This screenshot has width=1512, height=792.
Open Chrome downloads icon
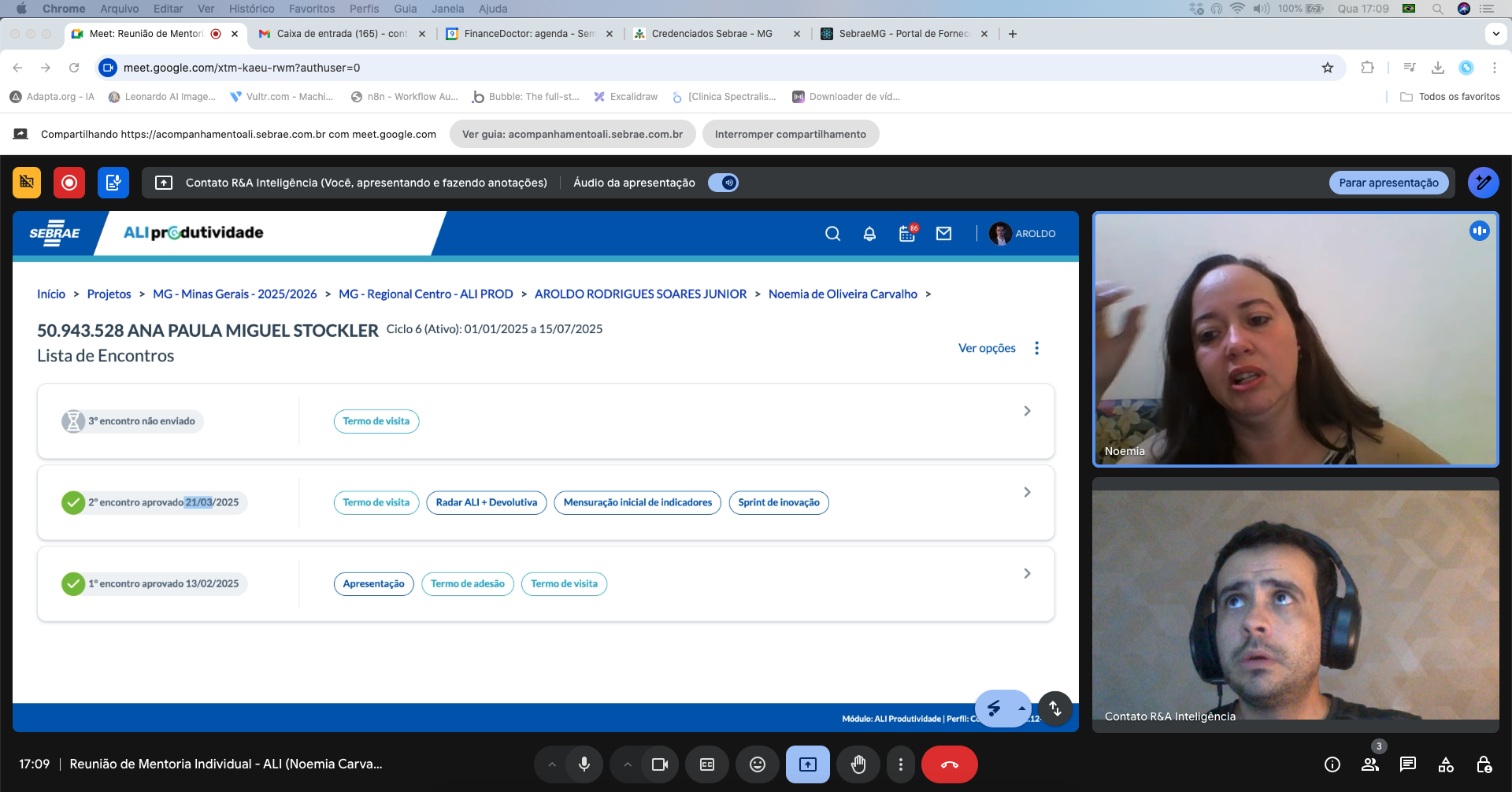(1438, 68)
